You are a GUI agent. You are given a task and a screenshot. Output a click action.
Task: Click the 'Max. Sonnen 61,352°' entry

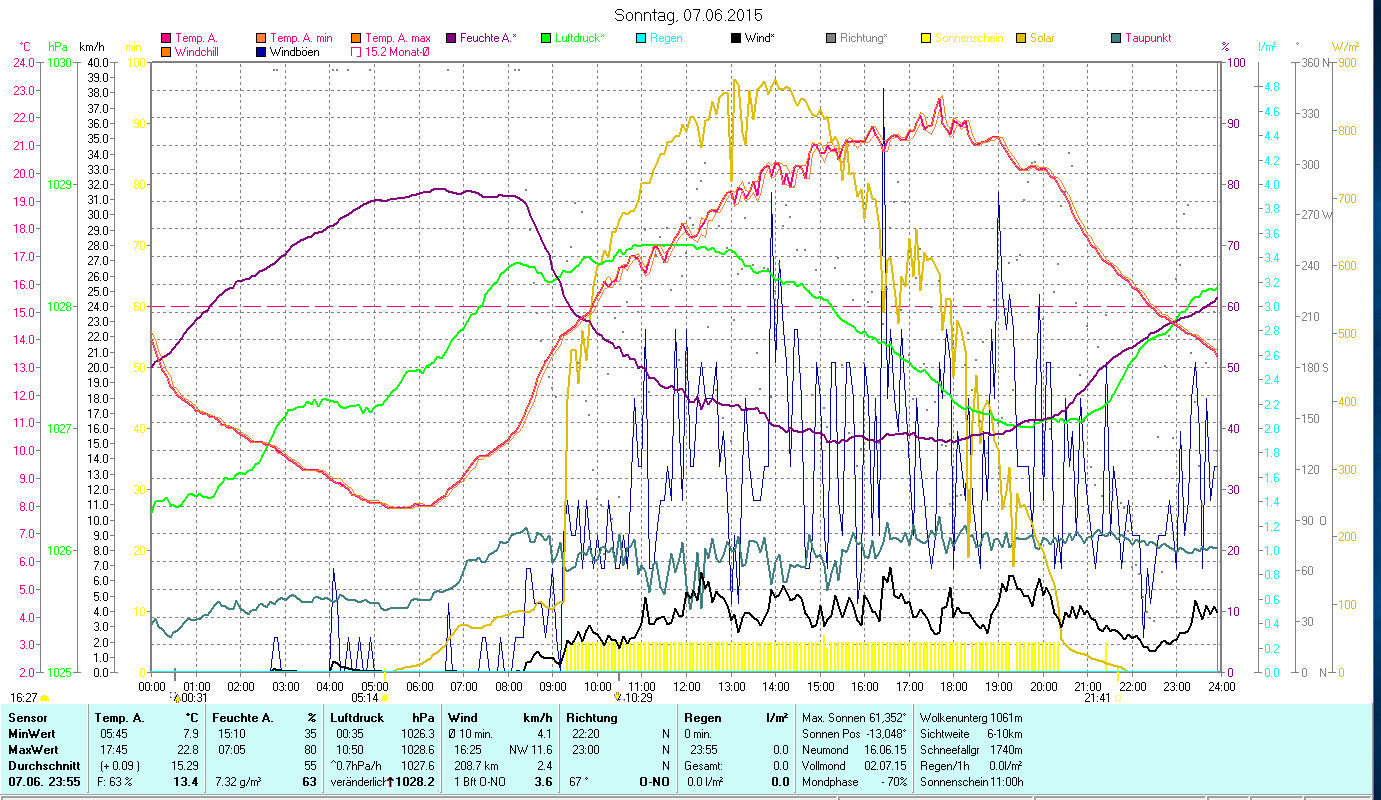(854, 717)
